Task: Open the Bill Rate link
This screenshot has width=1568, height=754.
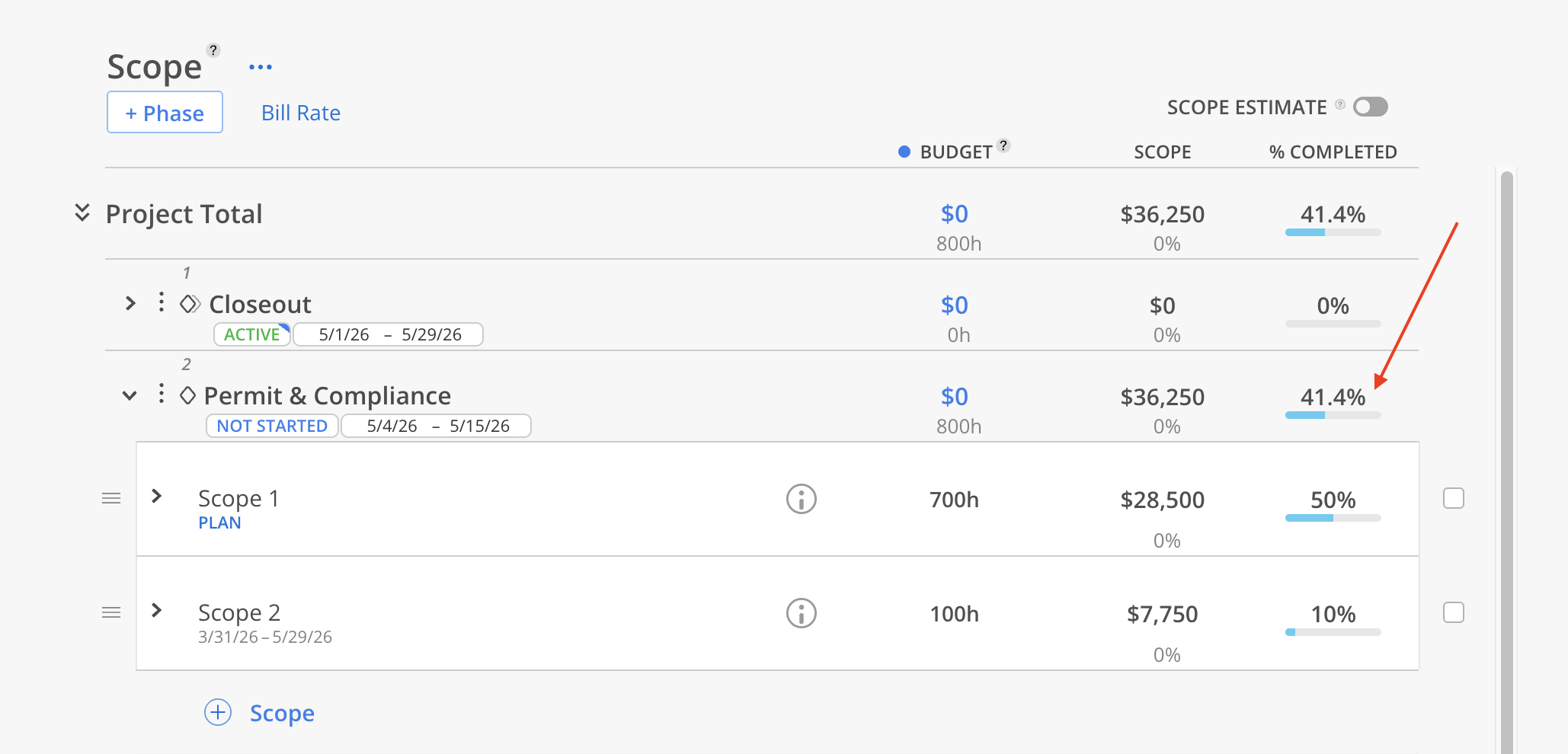Action: tap(301, 113)
